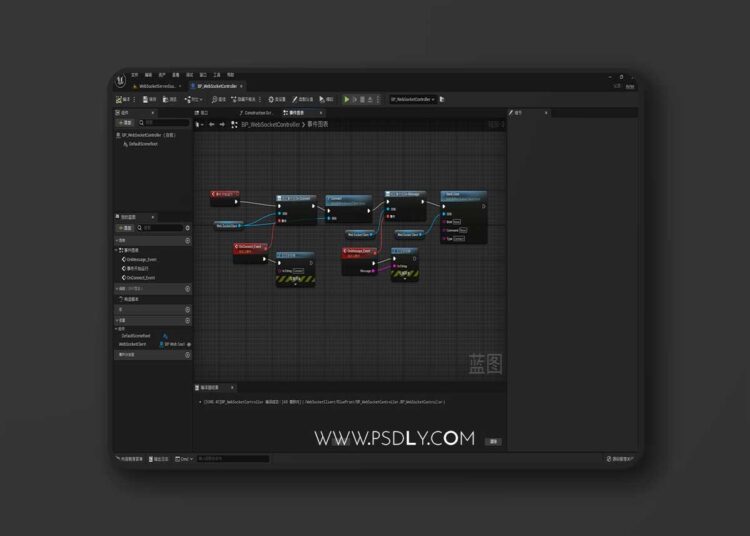
Task: Click the Stop square playback button
Action: coord(362,99)
